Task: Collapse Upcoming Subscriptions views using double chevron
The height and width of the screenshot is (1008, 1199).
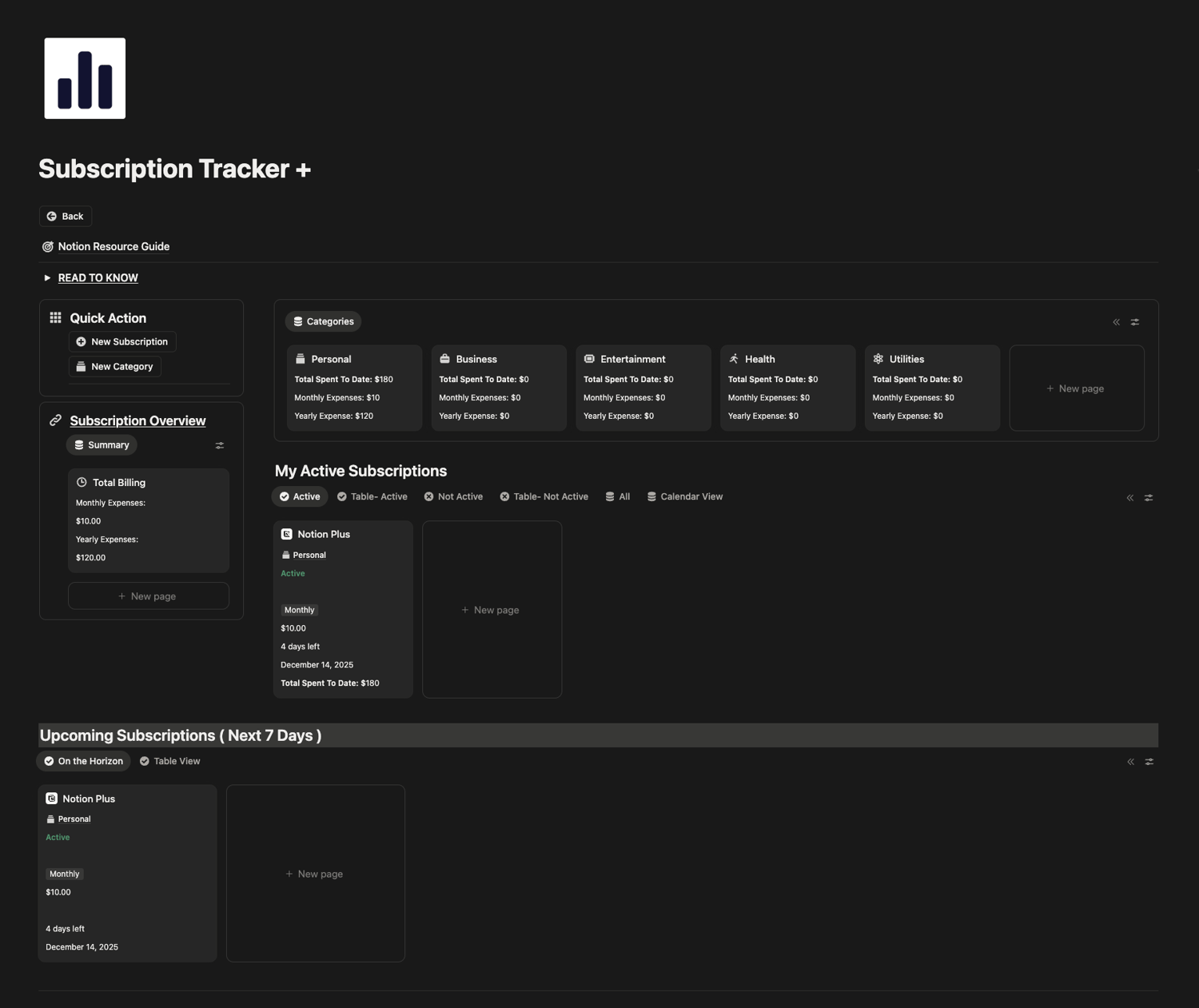Action: (1131, 762)
